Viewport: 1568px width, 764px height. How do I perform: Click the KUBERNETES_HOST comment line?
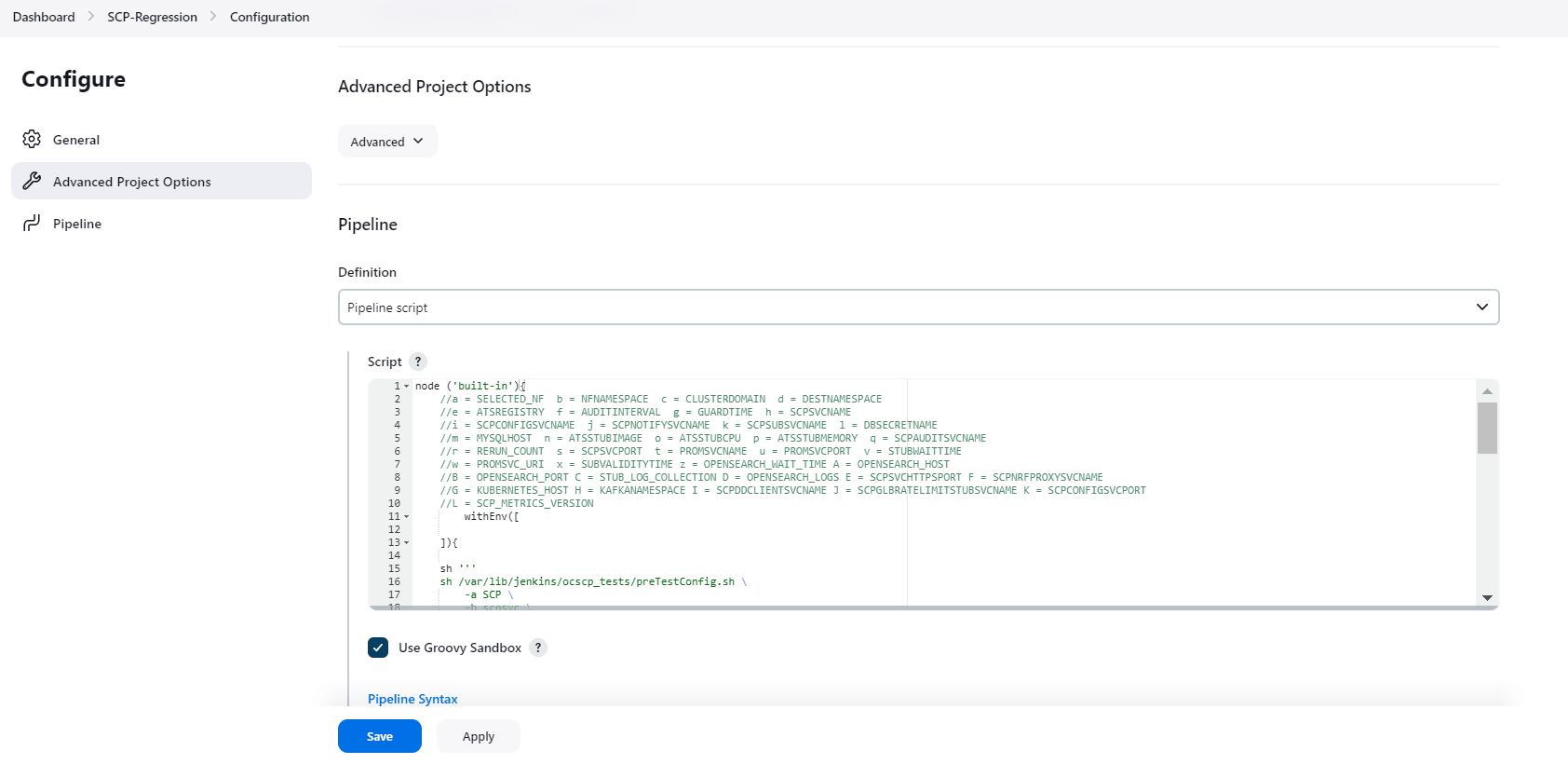(792, 490)
